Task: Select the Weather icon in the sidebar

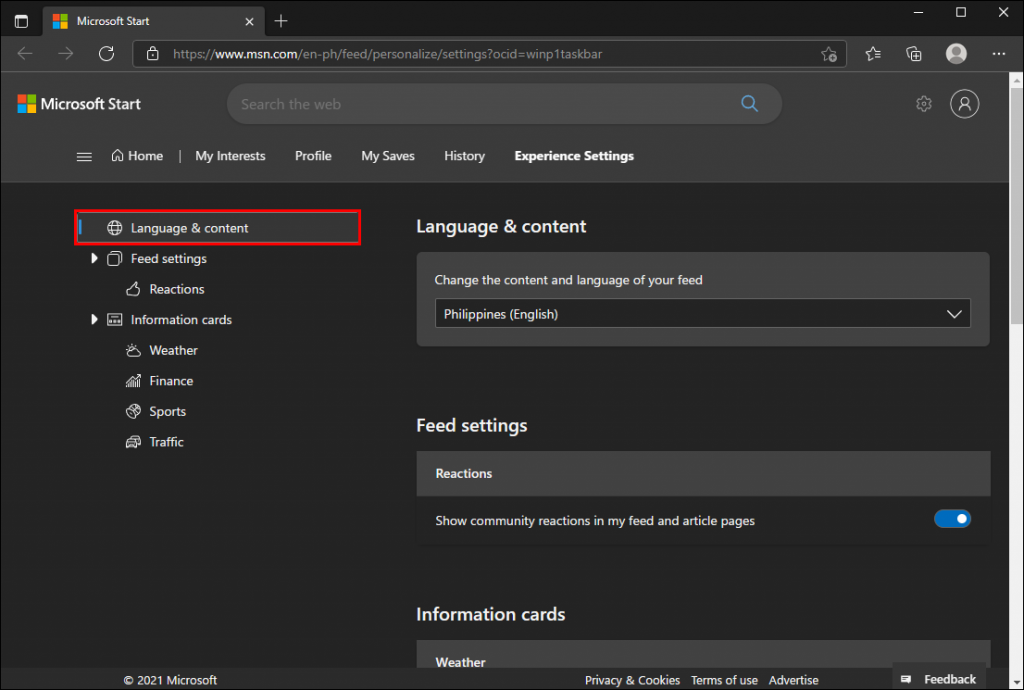Action: 134,350
